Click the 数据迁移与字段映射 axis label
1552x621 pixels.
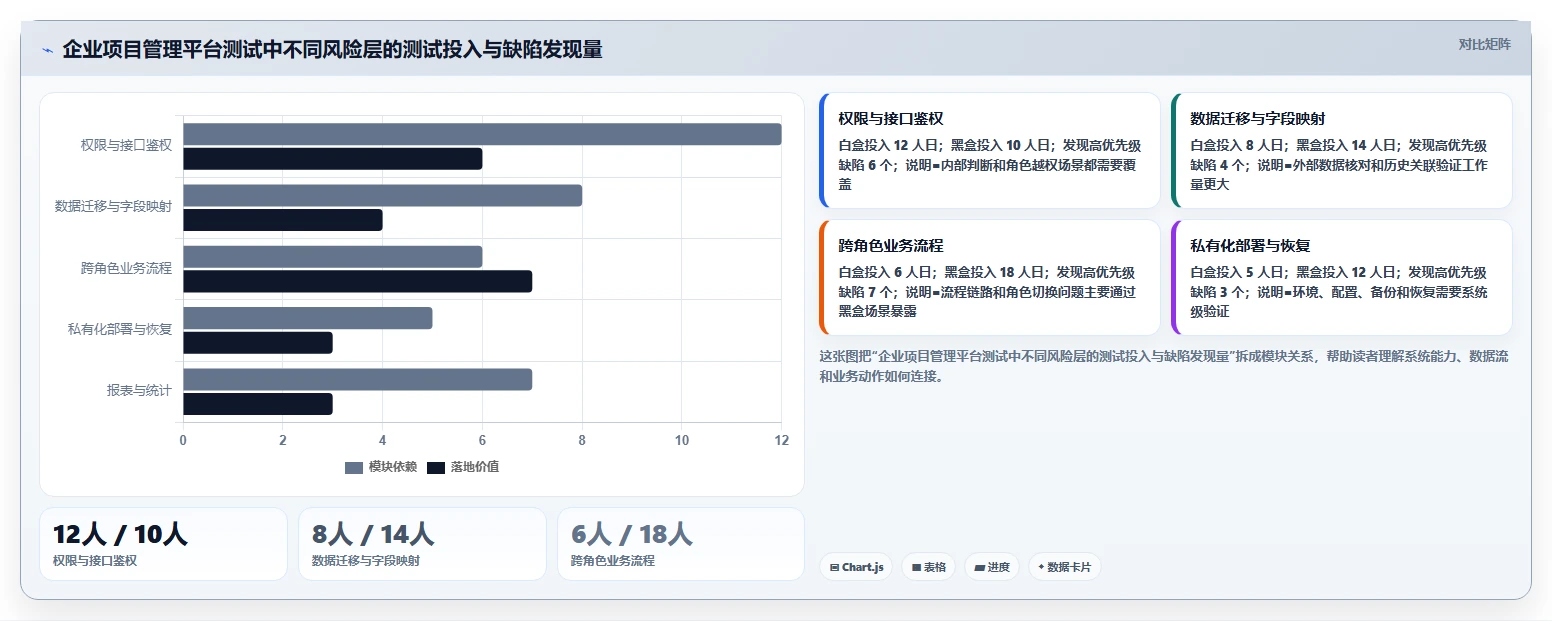(113, 207)
